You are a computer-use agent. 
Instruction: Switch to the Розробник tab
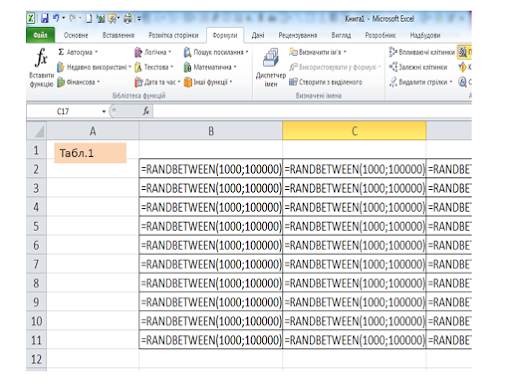380,35
